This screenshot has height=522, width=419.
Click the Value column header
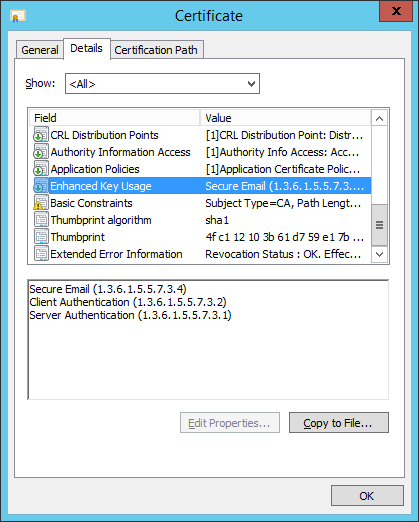tap(285, 118)
